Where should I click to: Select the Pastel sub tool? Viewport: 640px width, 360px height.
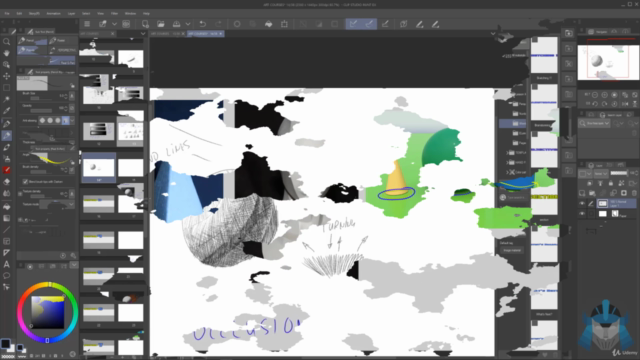pyautogui.click(x=62, y=40)
